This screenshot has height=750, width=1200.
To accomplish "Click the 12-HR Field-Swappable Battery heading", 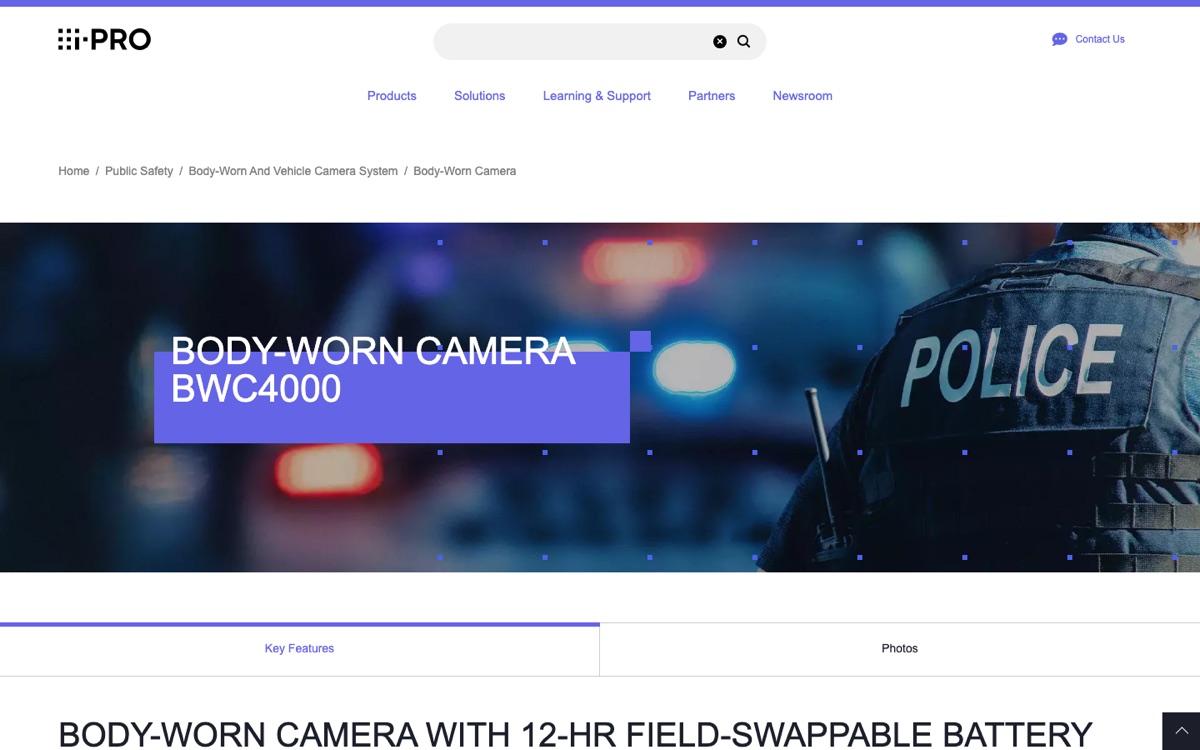I will pyautogui.click(x=575, y=735).
